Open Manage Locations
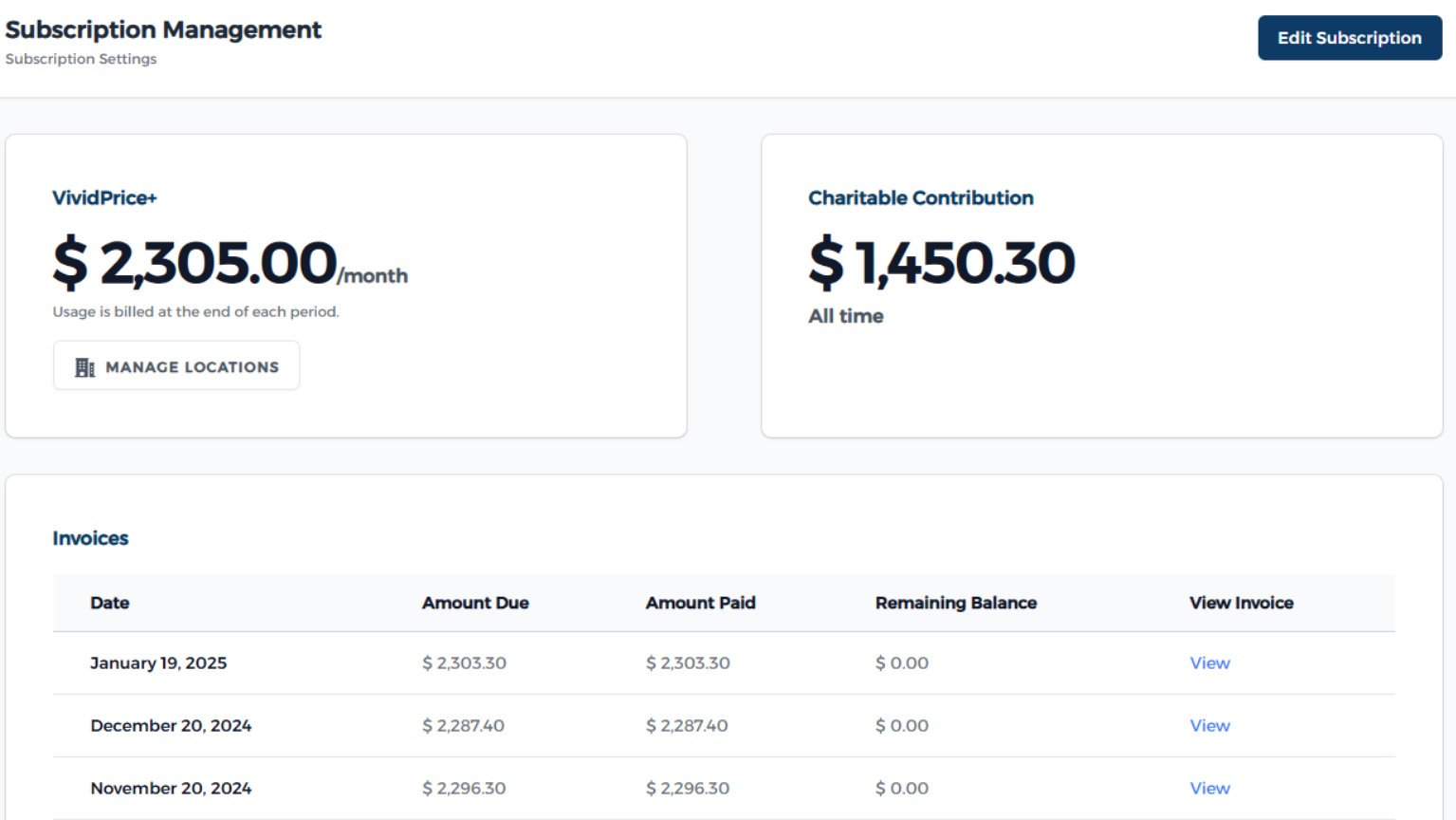The height and width of the screenshot is (820, 1456). tap(176, 366)
